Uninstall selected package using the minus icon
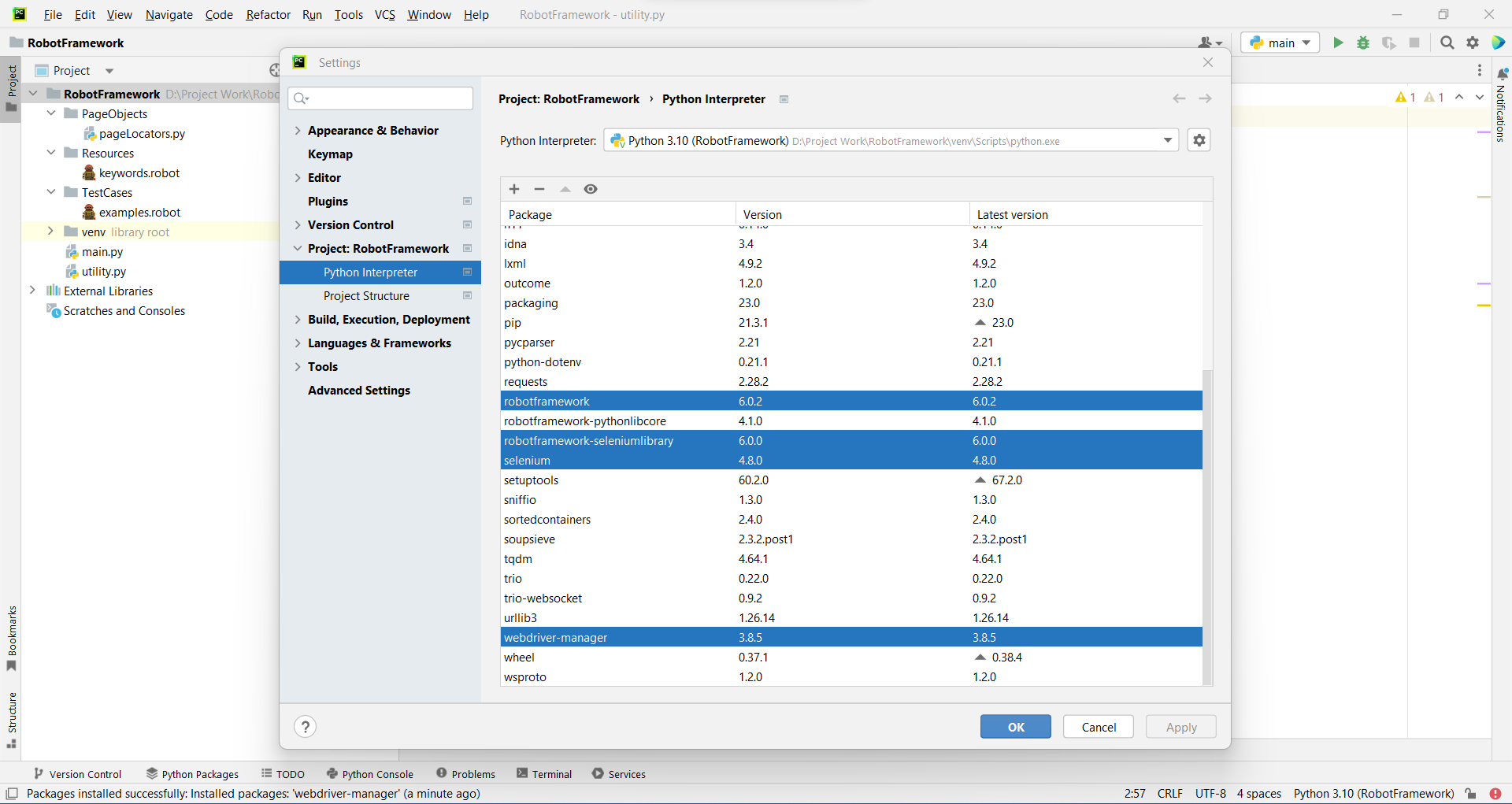1512x804 pixels. pyautogui.click(x=539, y=189)
